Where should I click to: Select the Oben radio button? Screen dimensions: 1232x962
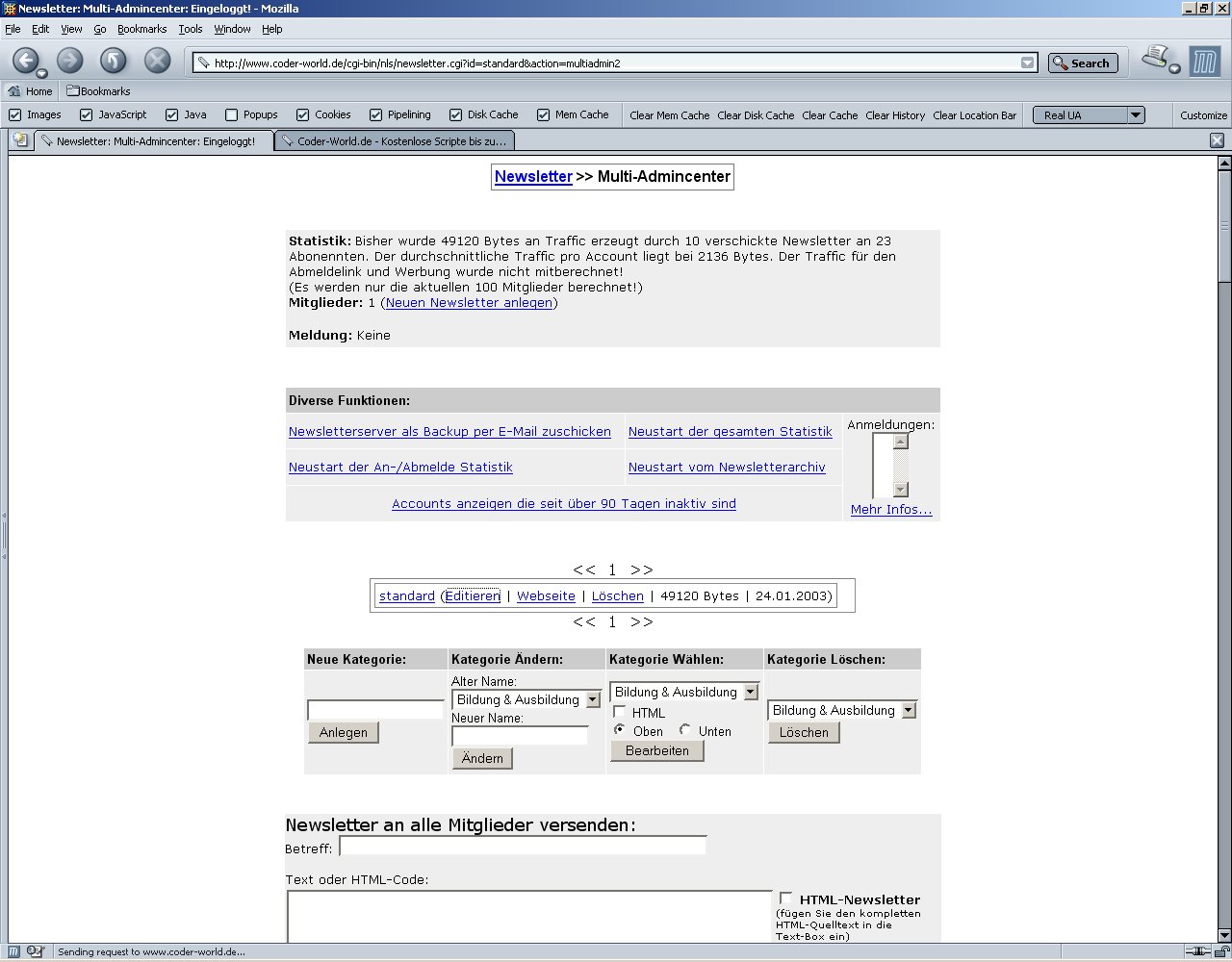point(620,730)
